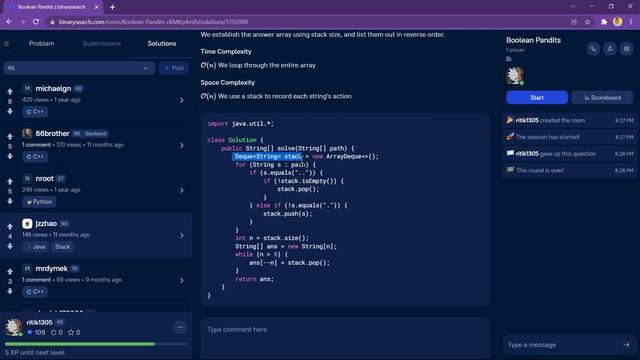
Task: Click the C++ tag under 66brother
Action: tap(35, 157)
